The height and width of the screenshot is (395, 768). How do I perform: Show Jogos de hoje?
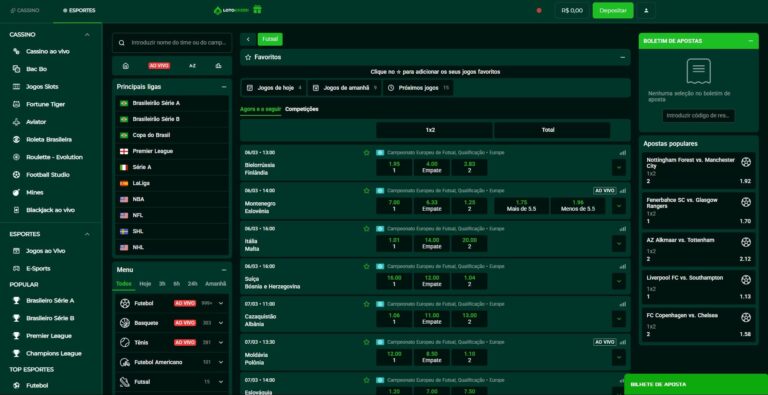point(274,88)
